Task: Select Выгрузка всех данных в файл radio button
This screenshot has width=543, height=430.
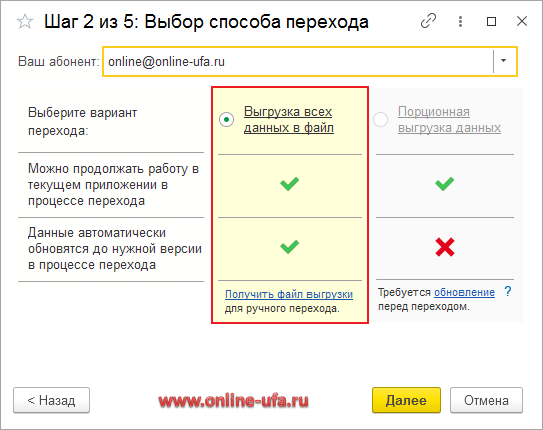Action: pyautogui.click(x=226, y=119)
